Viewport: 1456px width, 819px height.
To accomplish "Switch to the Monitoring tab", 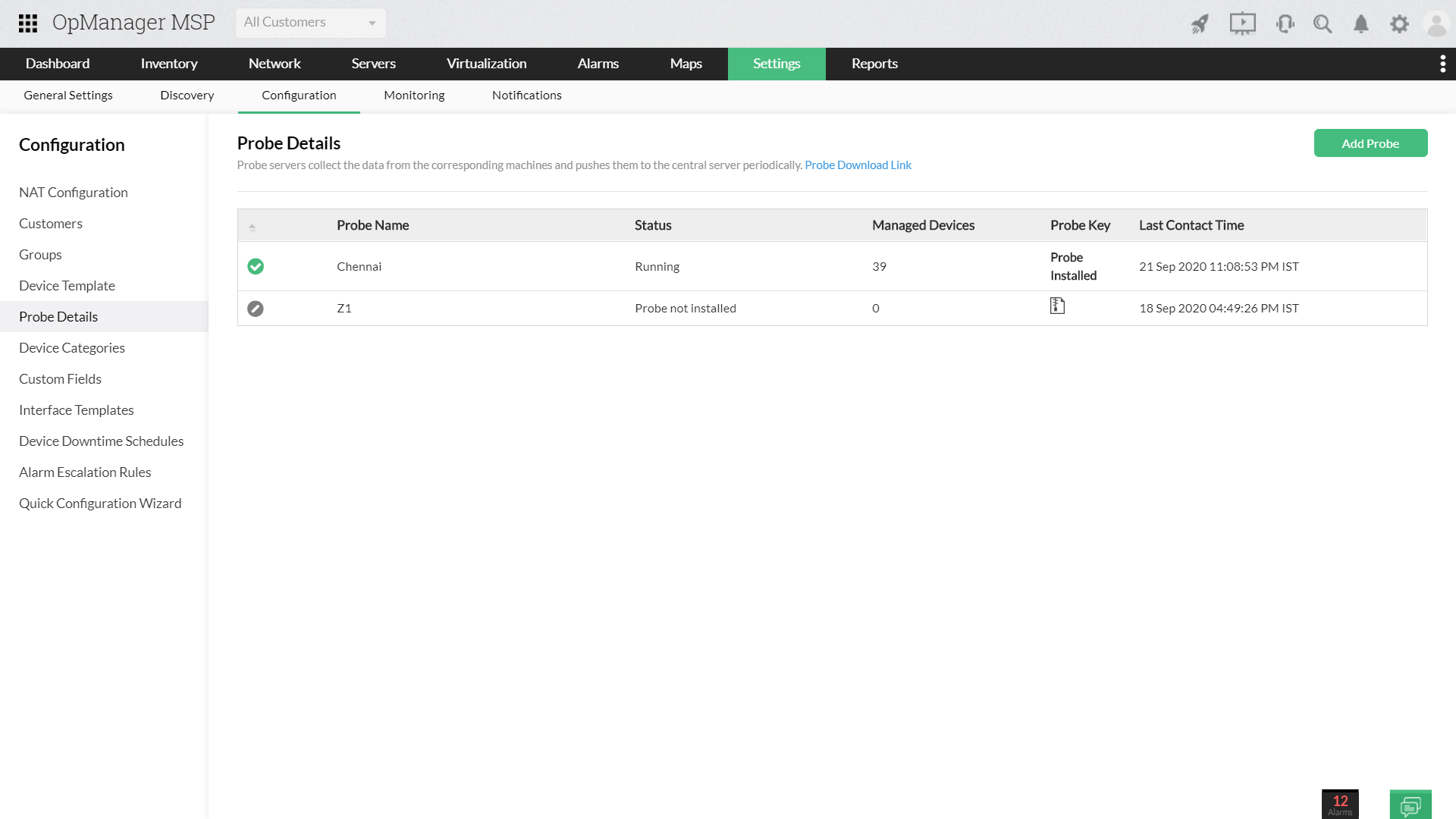I will tap(414, 96).
